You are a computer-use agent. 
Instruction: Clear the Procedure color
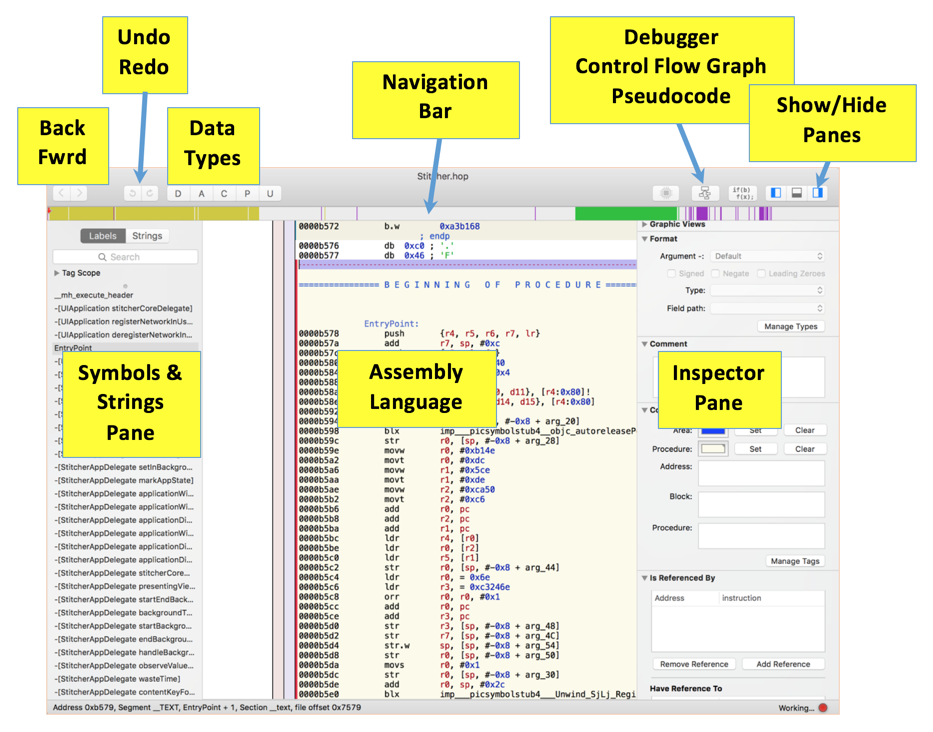pos(804,449)
